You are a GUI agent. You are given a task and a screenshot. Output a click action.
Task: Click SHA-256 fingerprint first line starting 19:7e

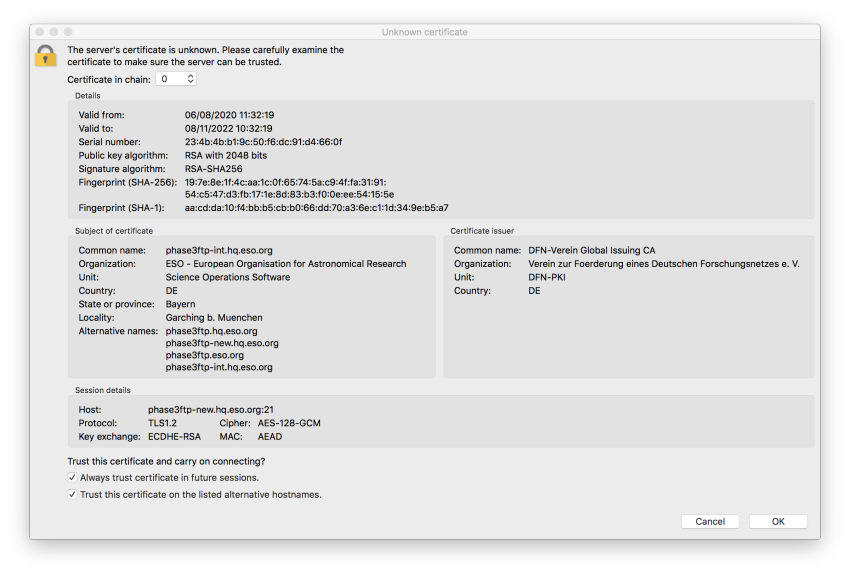(286, 183)
